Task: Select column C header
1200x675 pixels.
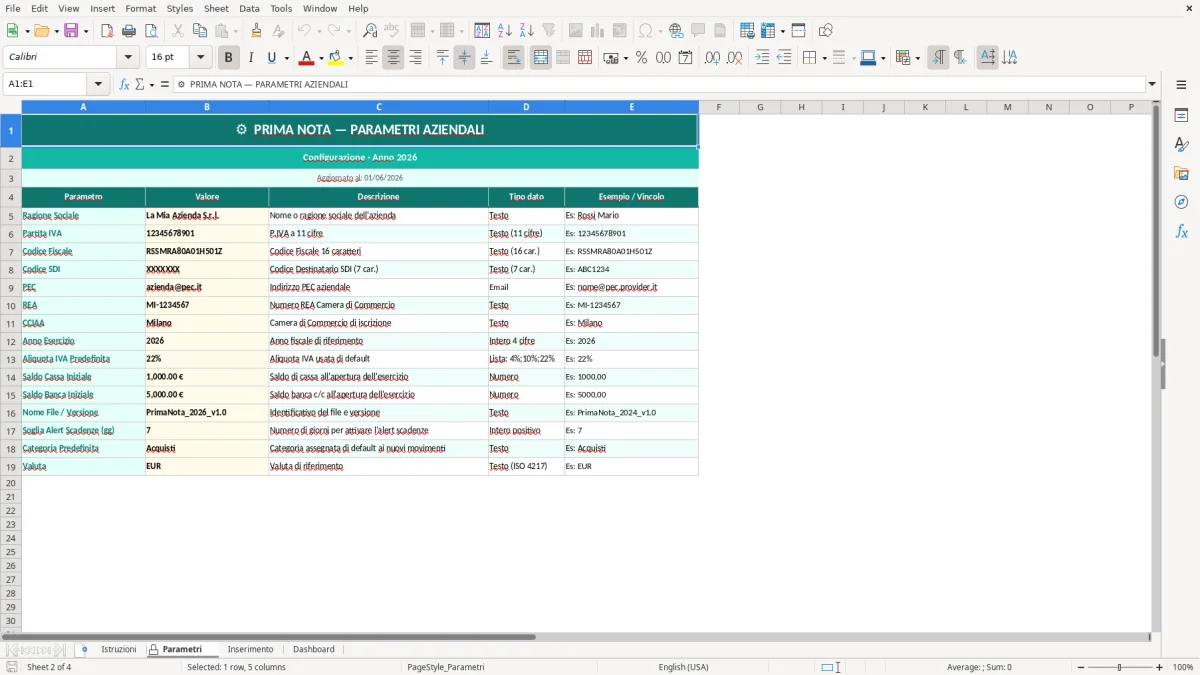Action: pyautogui.click(x=379, y=107)
